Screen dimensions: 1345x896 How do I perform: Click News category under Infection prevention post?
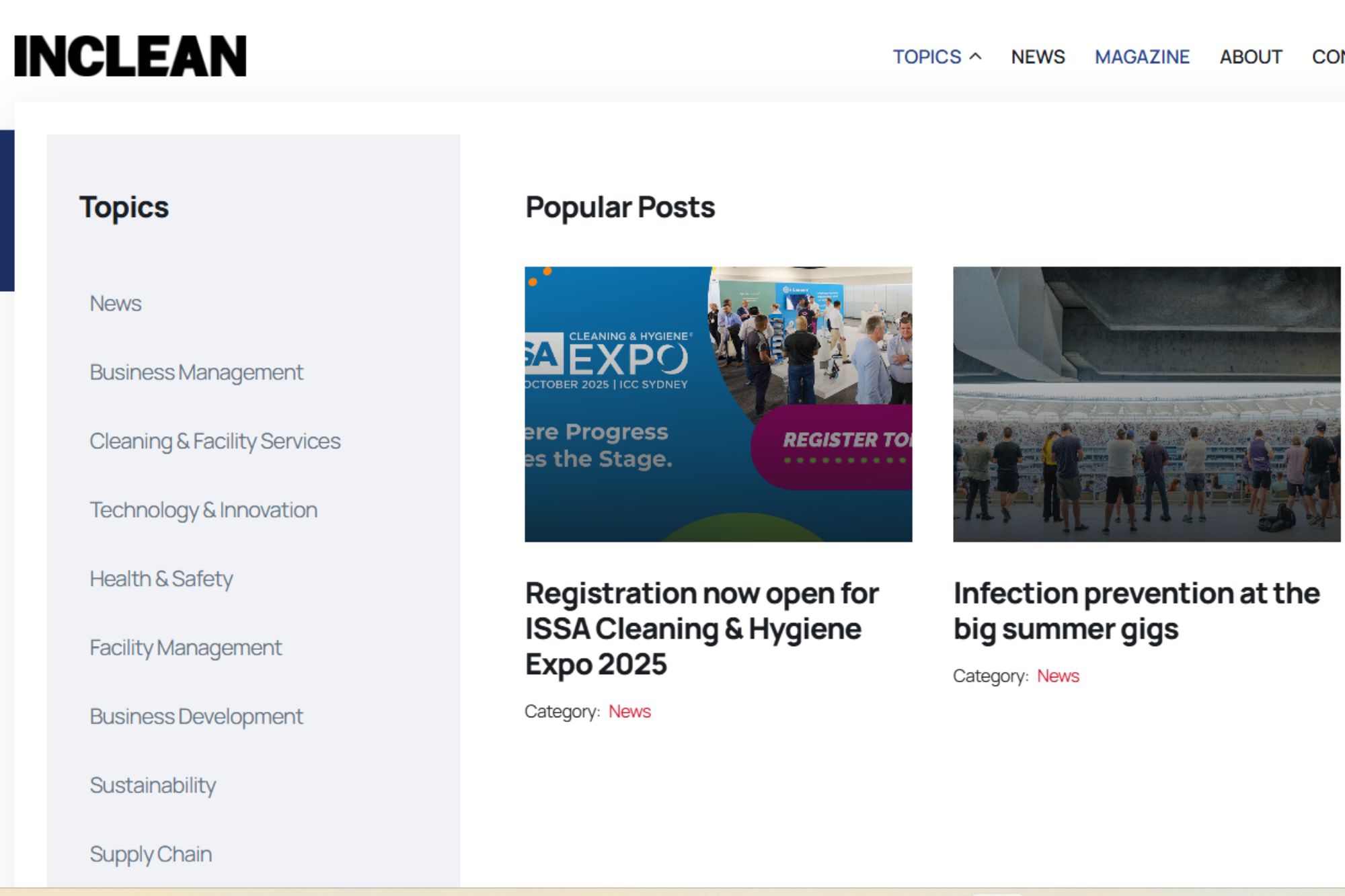point(1057,676)
